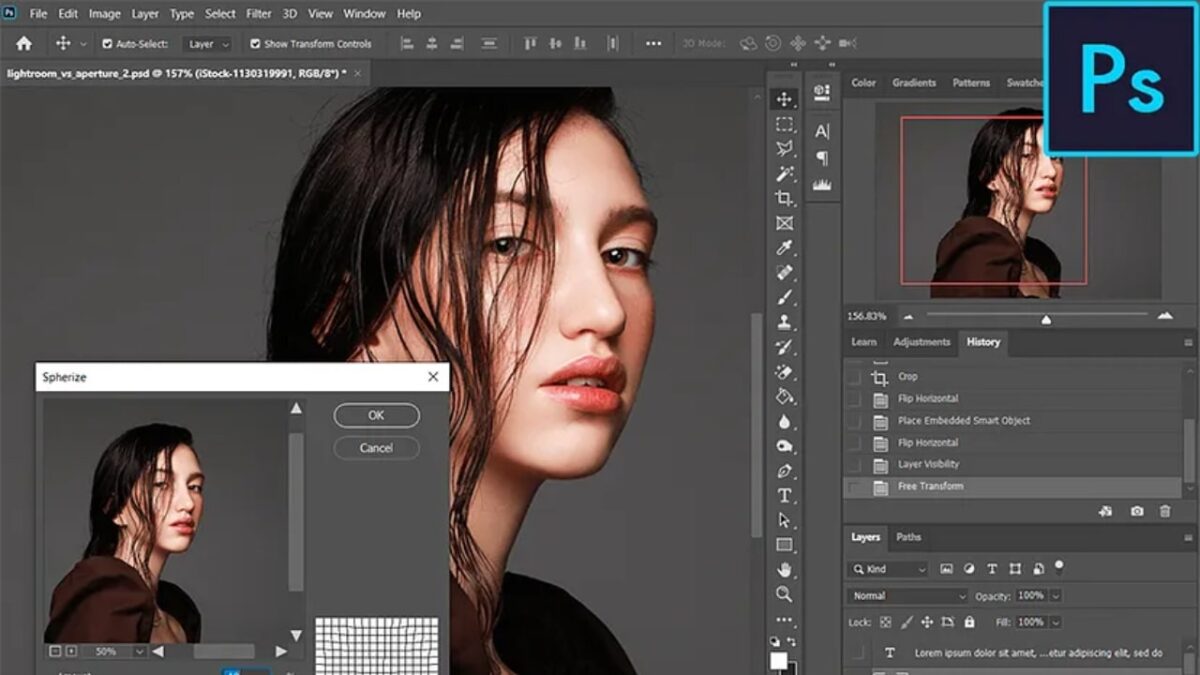Select the History Brush tool
Screen dimensions: 1200x675
click(x=785, y=347)
